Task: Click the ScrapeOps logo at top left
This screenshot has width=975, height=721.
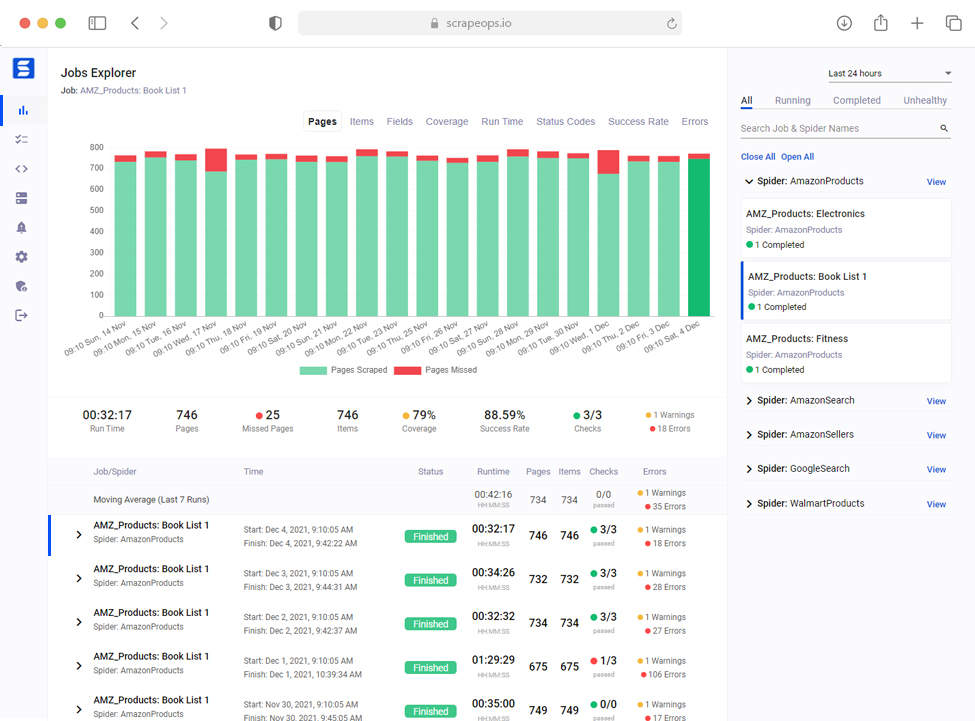Action: coord(23,68)
